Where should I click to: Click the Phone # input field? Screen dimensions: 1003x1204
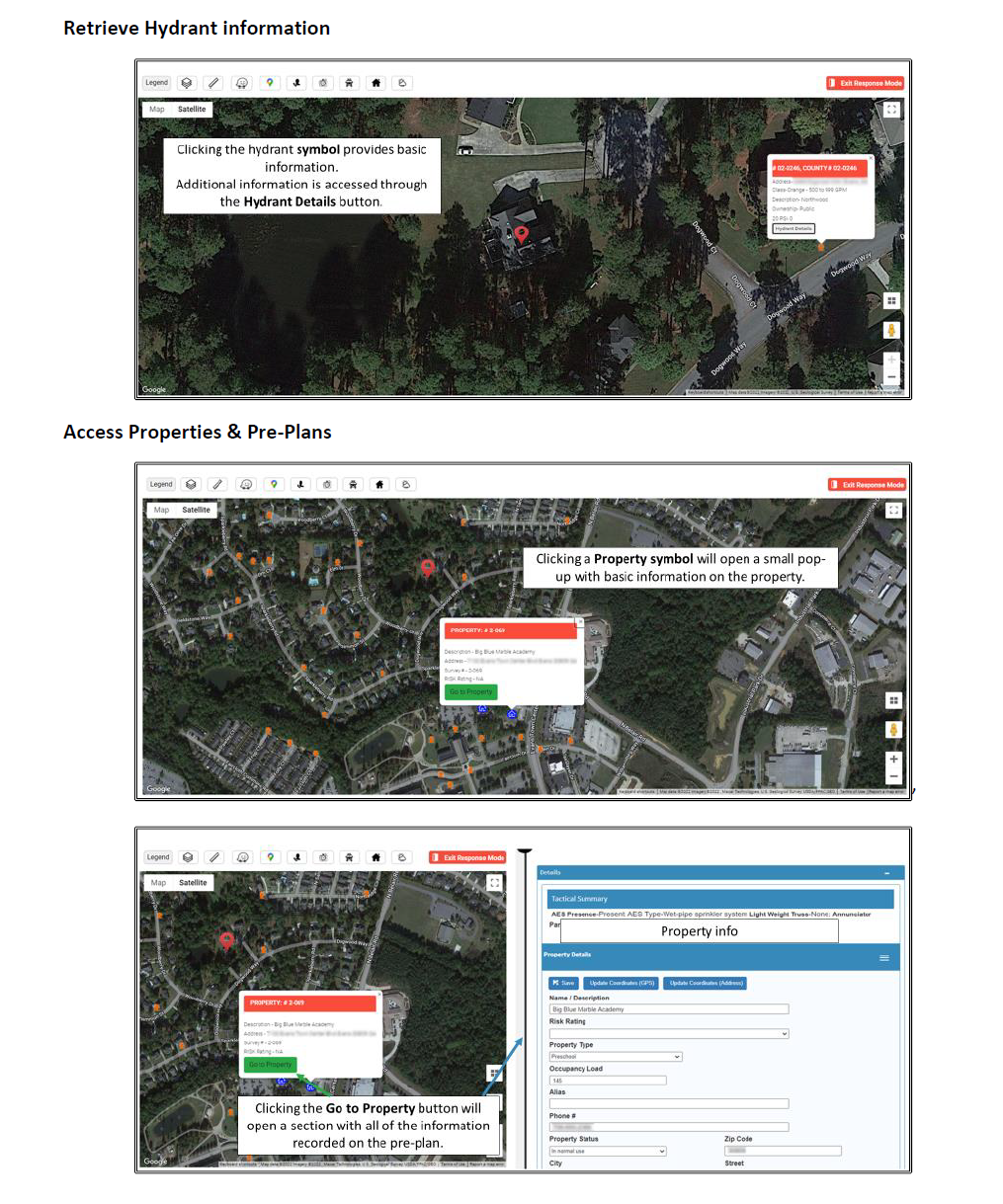click(x=669, y=1127)
